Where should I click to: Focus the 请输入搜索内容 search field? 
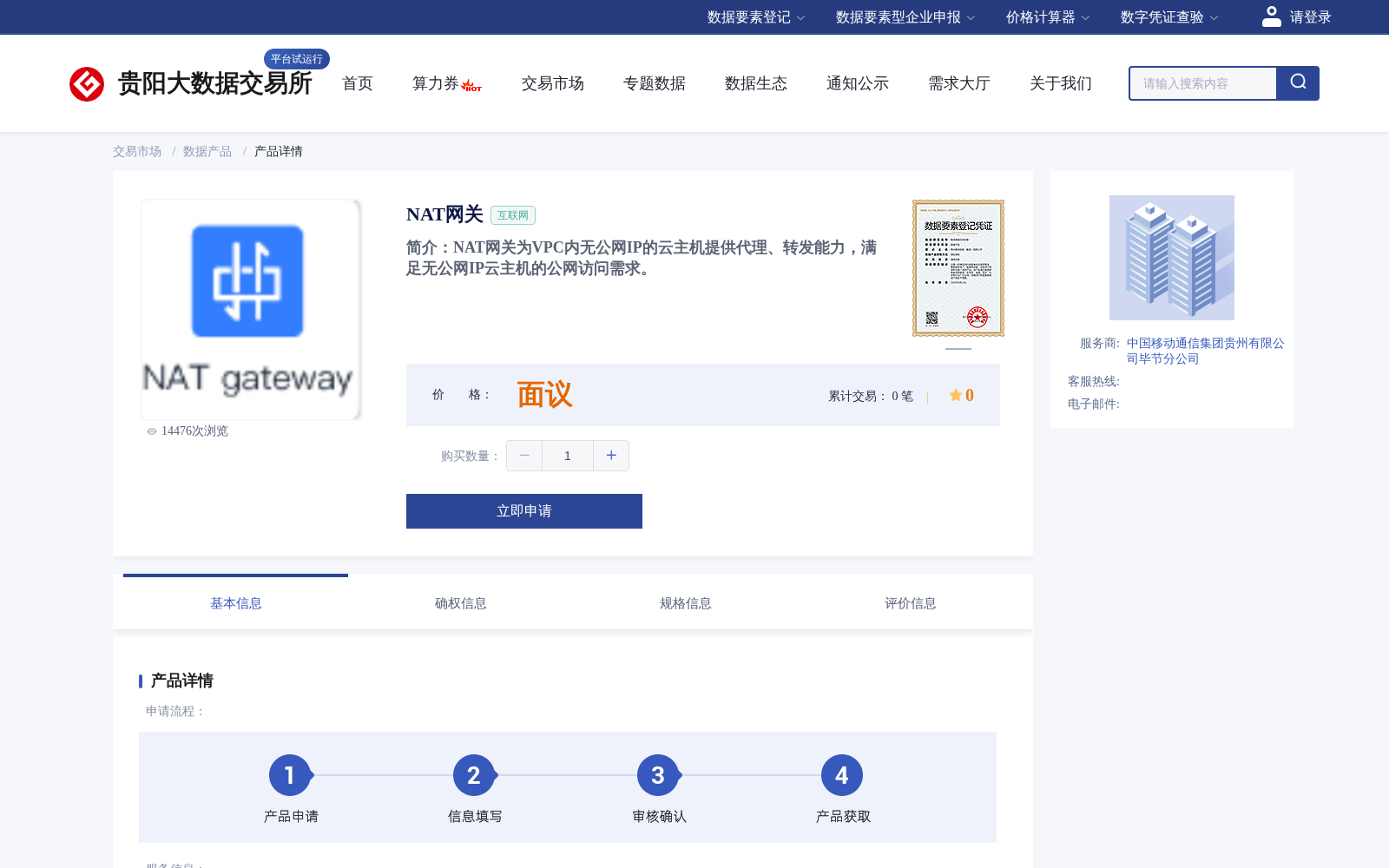coord(1203,83)
